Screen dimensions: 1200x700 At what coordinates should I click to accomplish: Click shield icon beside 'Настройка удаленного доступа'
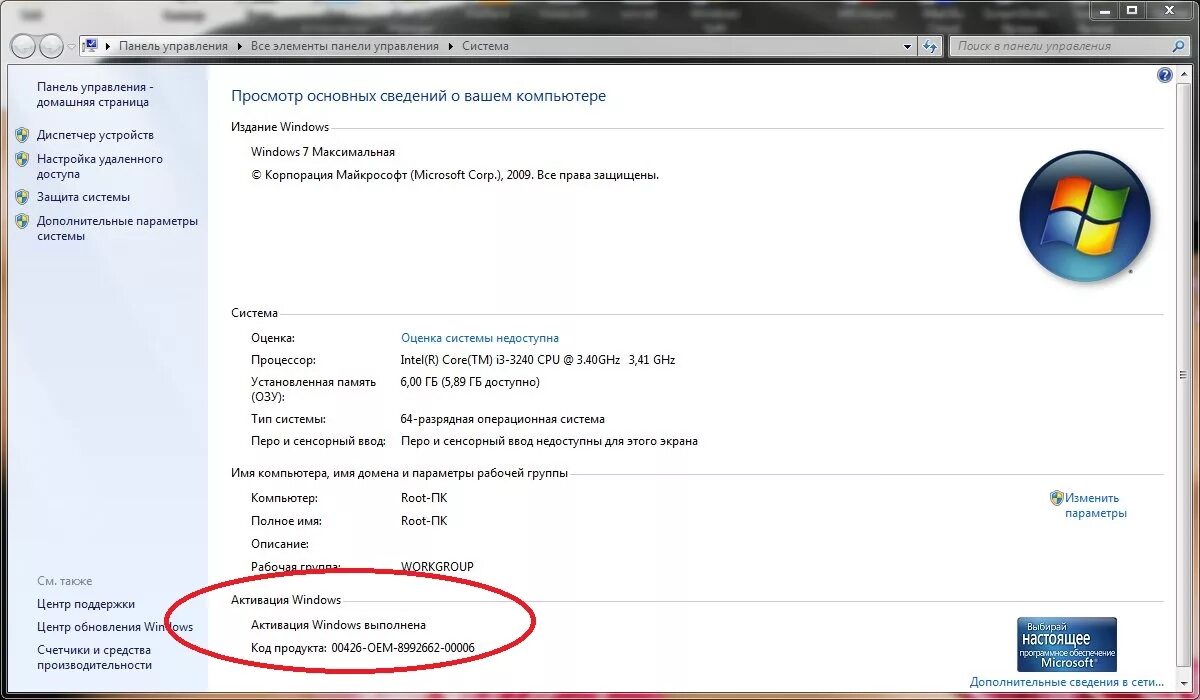(x=22, y=159)
